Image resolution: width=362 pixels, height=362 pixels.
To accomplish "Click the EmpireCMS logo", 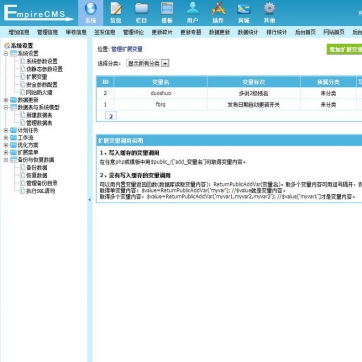I will click(x=38, y=13).
